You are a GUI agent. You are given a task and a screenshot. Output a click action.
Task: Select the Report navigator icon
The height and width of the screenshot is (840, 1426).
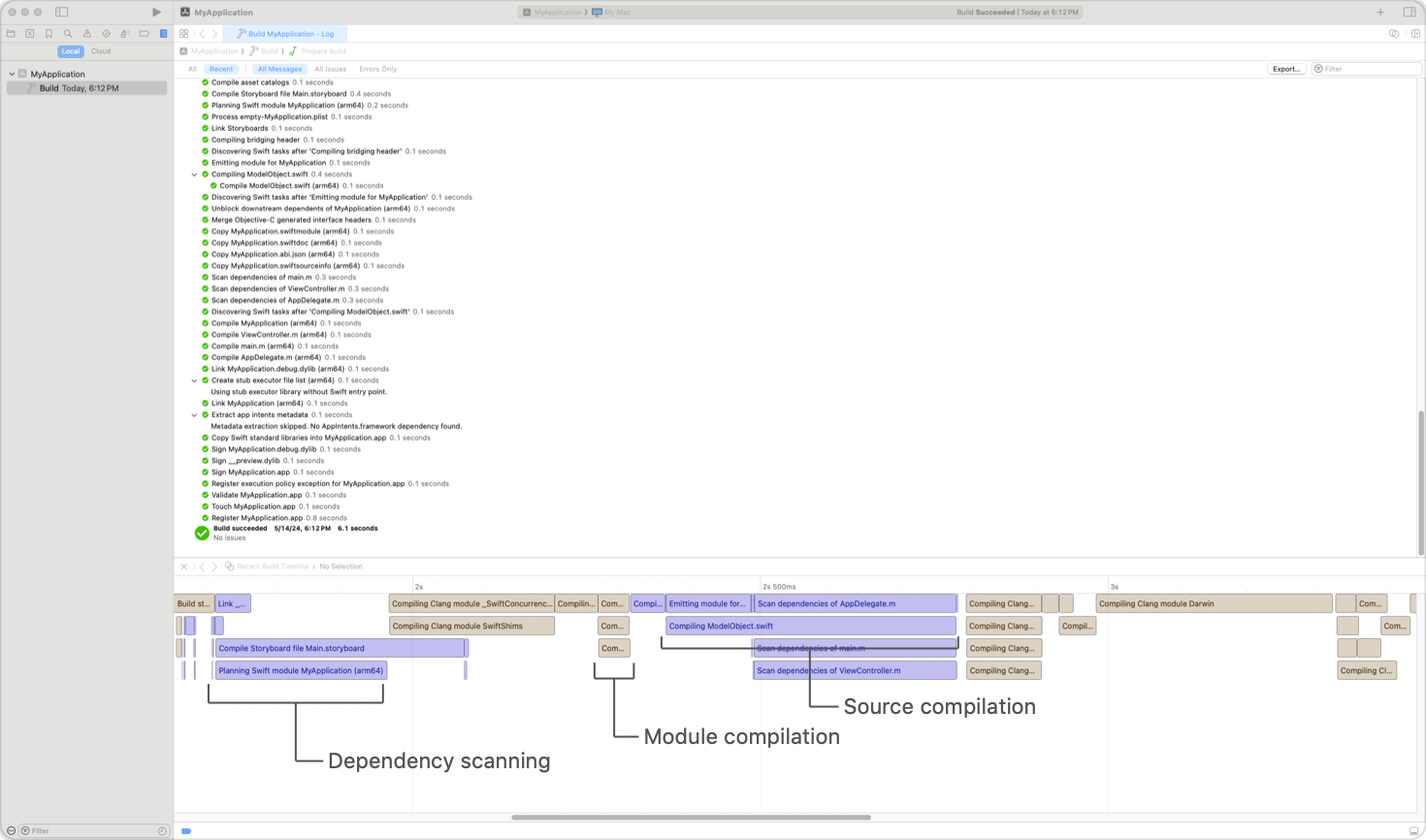coord(163,34)
